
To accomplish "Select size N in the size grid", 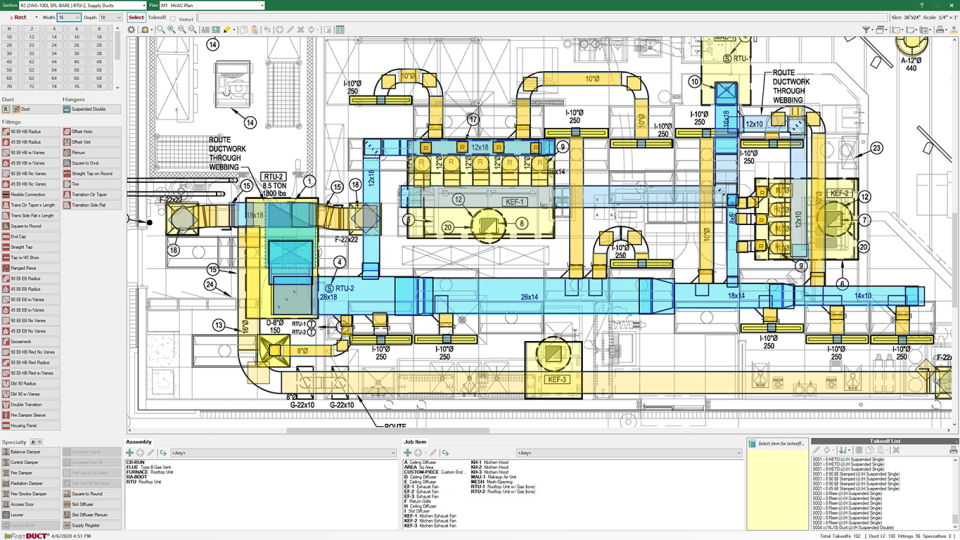I will [x=9, y=29].
